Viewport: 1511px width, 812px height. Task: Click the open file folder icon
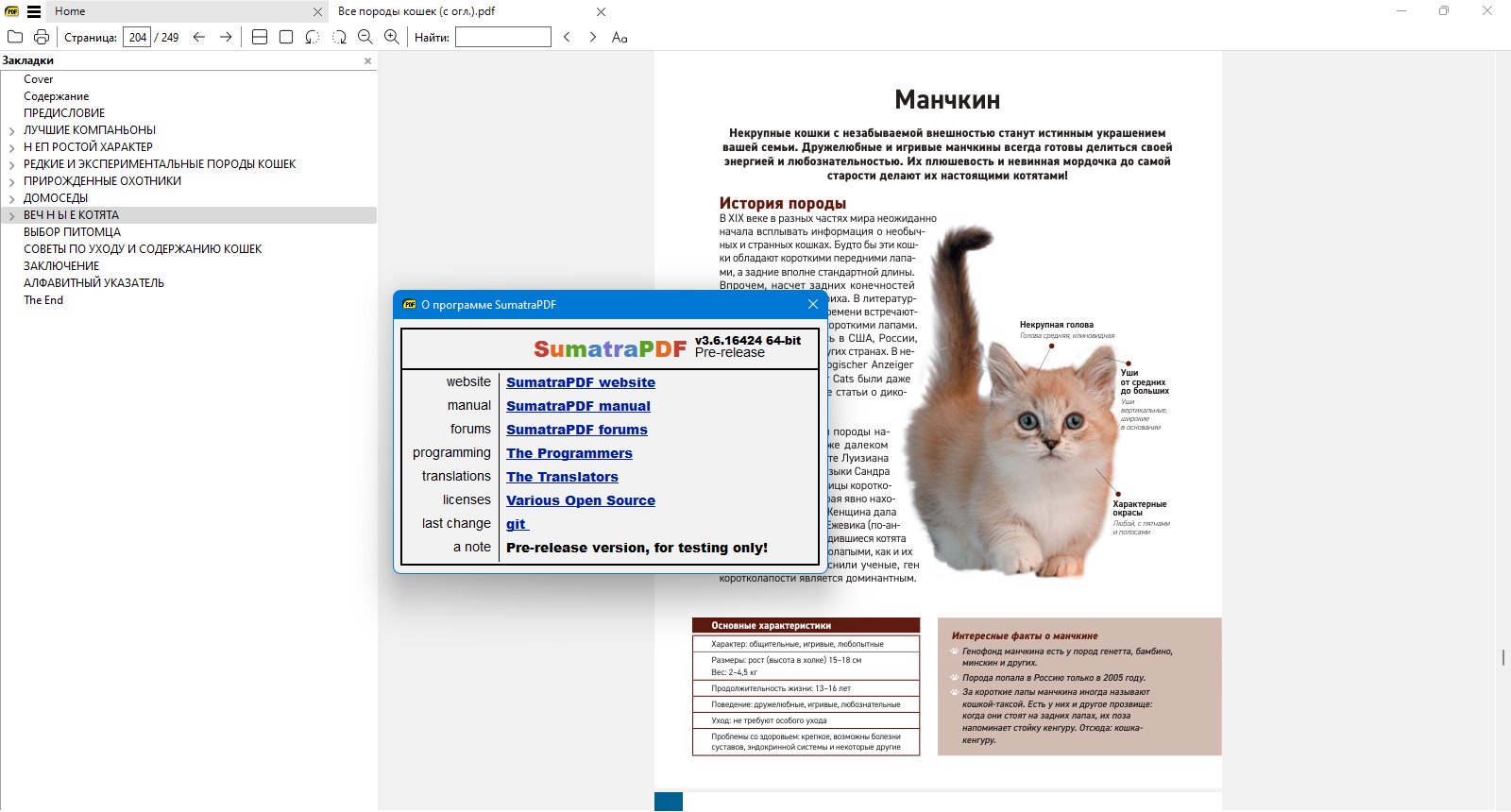pos(15,37)
